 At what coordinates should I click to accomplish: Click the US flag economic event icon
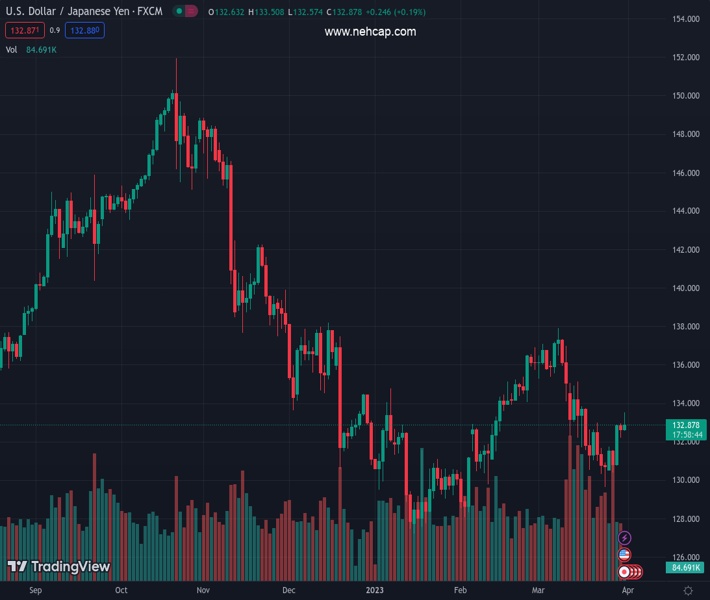pyautogui.click(x=625, y=554)
